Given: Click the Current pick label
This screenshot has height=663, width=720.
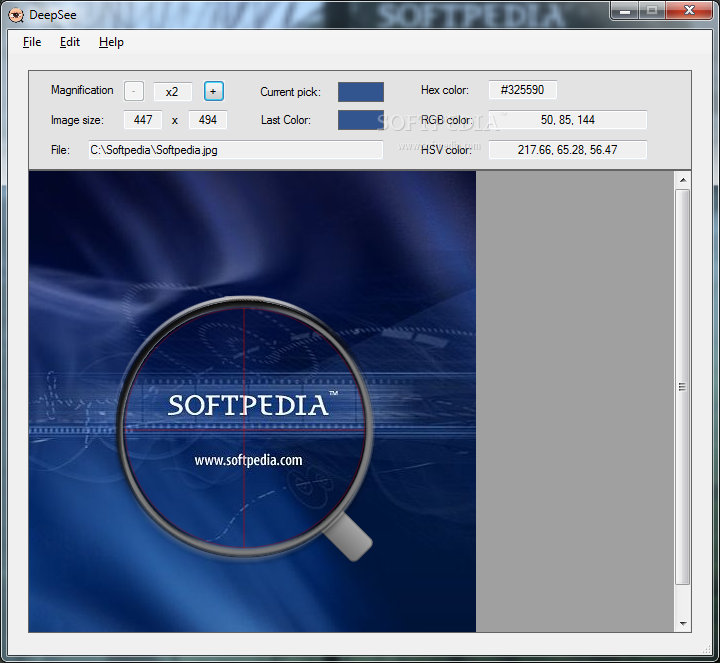Looking at the screenshot, I should pyautogui.click(x=290, y=92).
